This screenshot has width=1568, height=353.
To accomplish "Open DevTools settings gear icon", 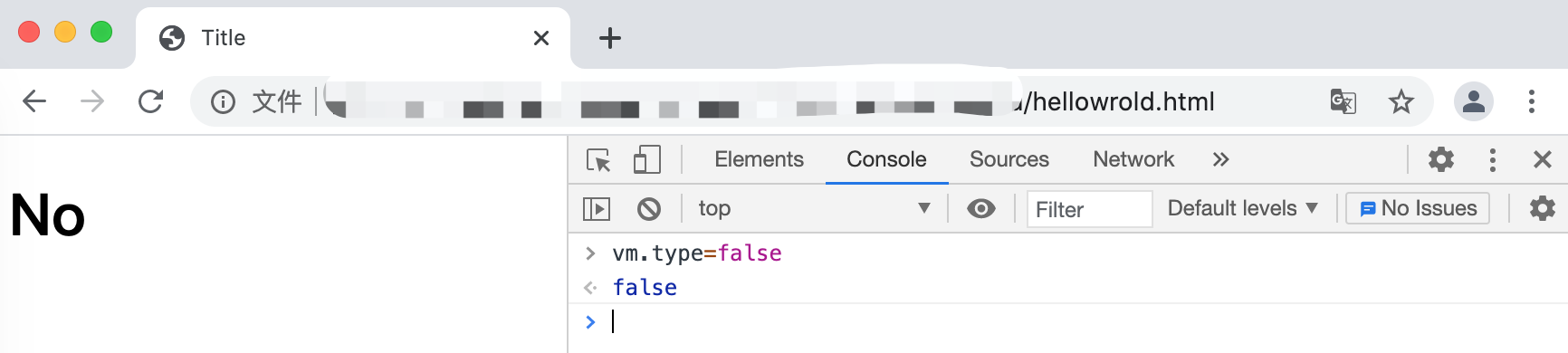I will 1441,160.
